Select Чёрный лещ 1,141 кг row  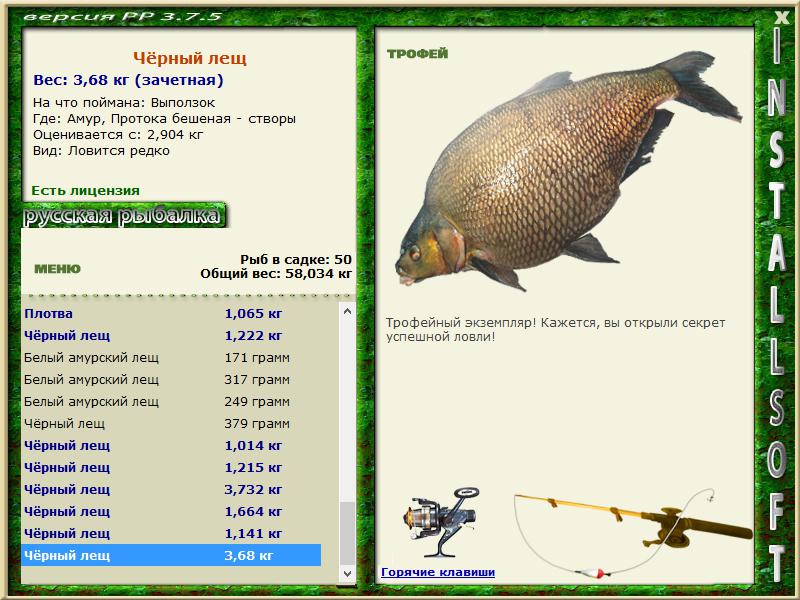pyautogui.click(x=171, y=533)
